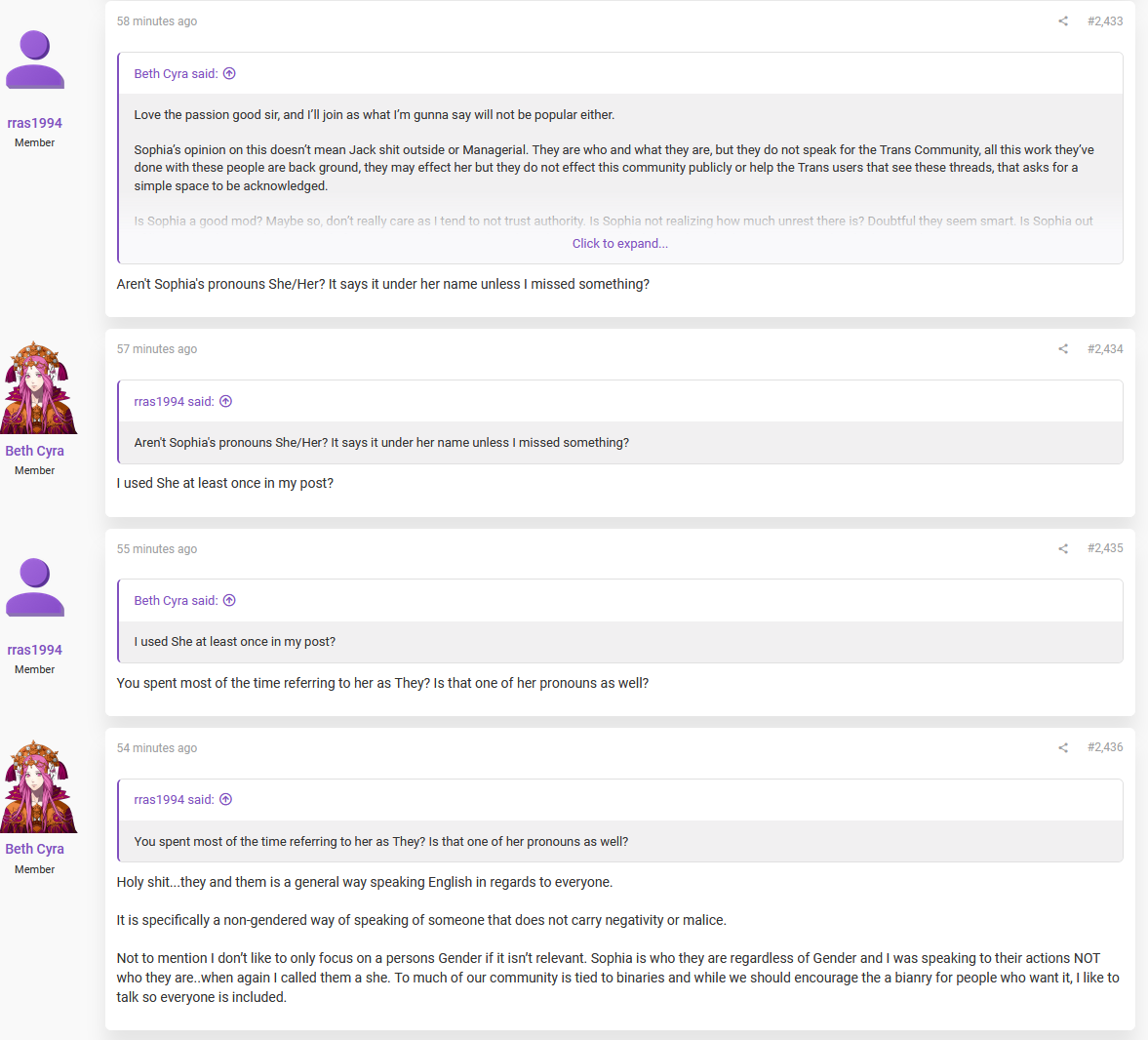Open permalink #2,436

1105,747
